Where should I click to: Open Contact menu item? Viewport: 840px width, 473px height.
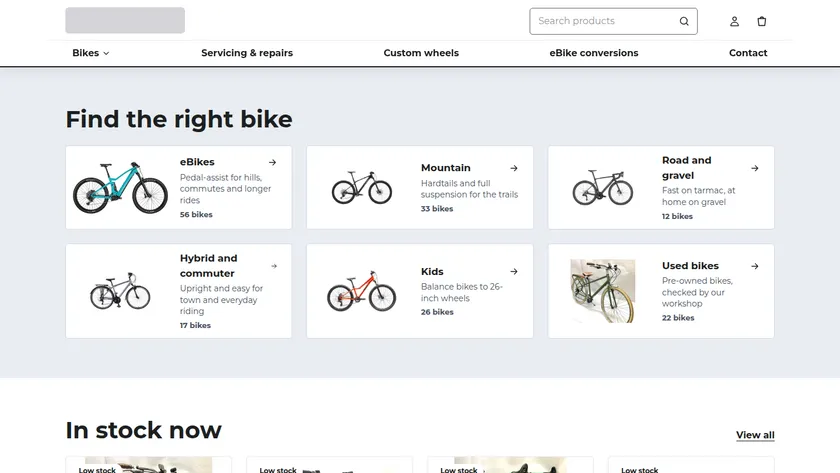(x=748, y=53)
